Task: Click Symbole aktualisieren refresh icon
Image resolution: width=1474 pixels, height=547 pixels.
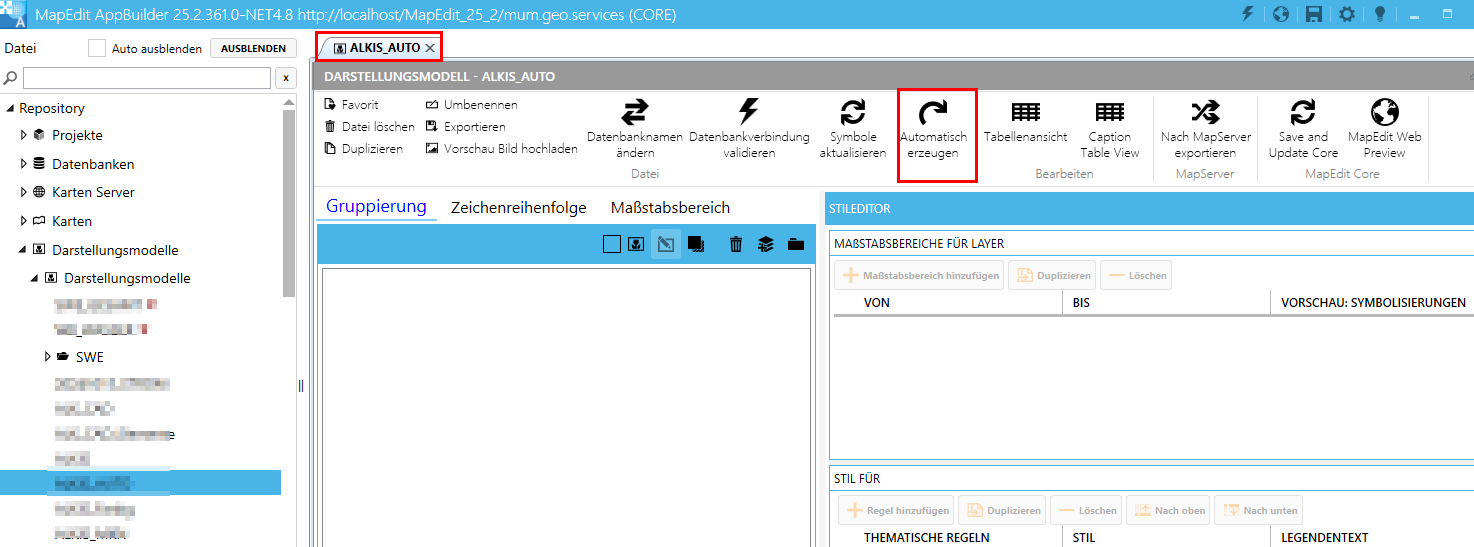Action: [x=853, y=112]
